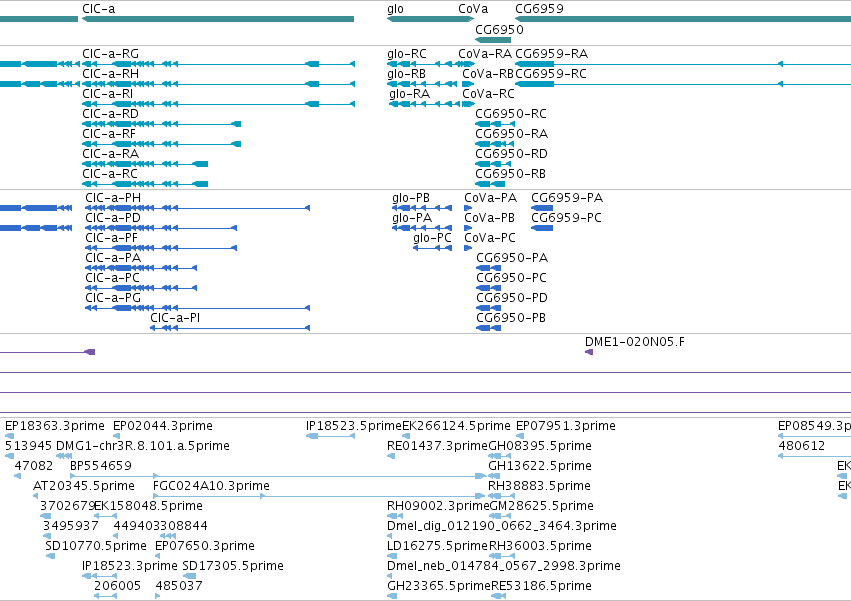
Task: Click transcript ClC-a-RA label
Action: (111, 154)
